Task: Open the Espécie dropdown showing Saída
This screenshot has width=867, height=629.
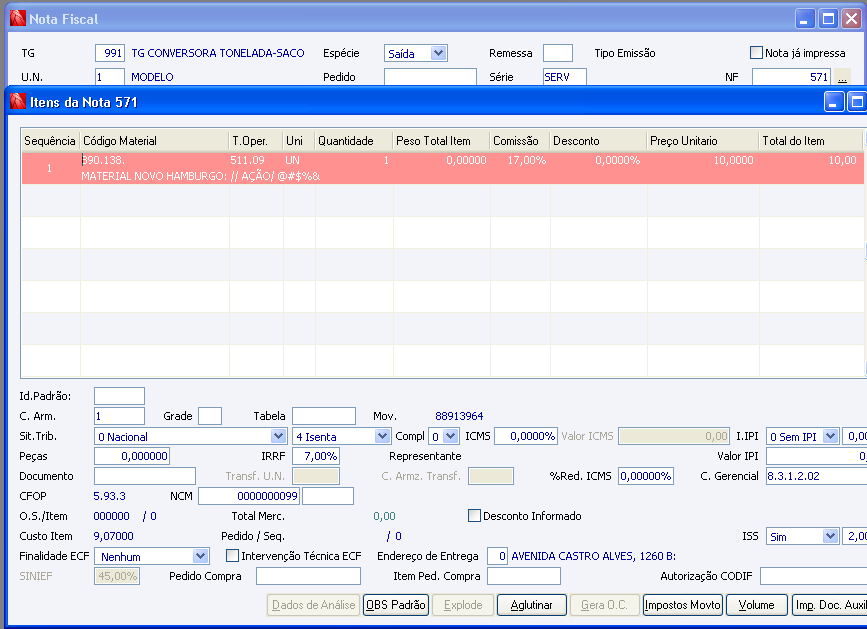Action: (x=437, y=53)
